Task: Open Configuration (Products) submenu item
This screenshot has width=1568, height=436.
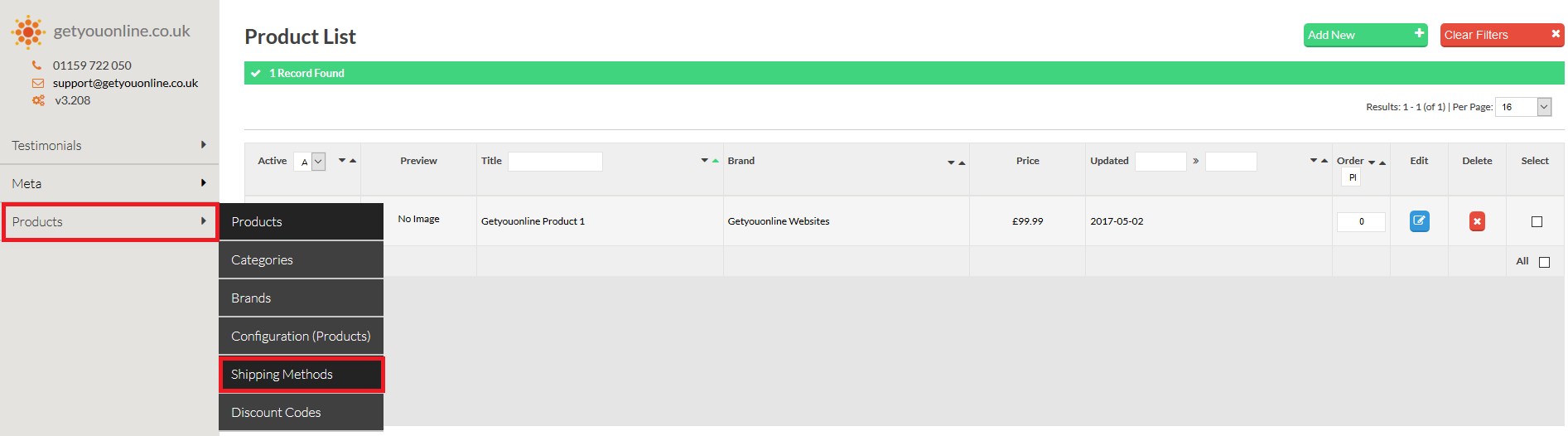Action: [301, 336]
